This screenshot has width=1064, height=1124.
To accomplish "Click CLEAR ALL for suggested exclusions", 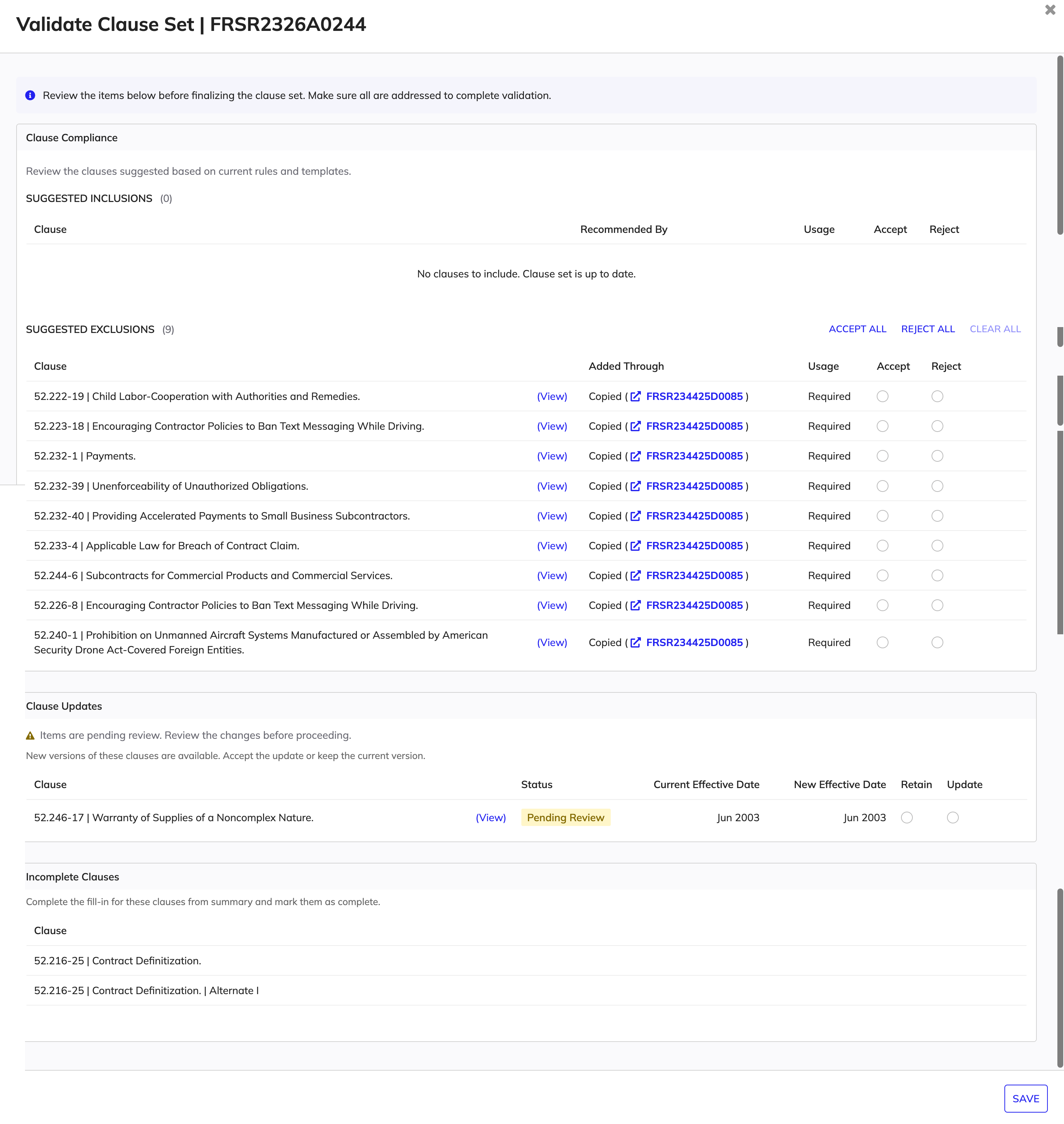I will tap(995, 329).
